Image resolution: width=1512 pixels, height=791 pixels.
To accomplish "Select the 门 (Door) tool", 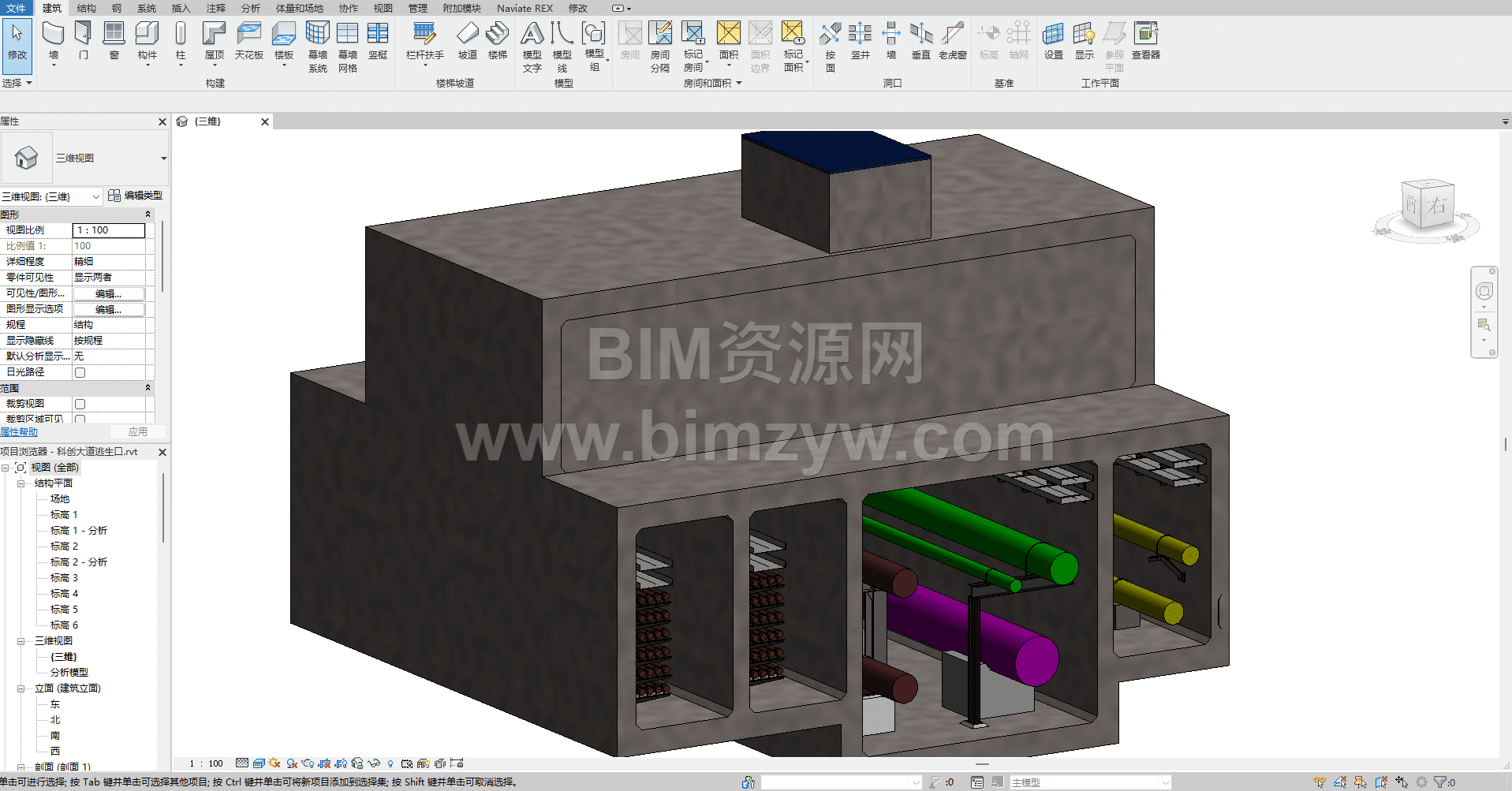I will [84, 41].
